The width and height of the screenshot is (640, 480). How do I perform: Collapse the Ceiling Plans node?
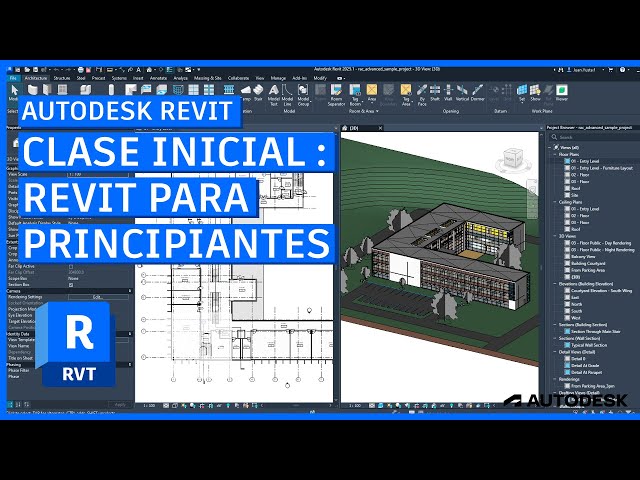pyautogui.click(x=555, y=202)
